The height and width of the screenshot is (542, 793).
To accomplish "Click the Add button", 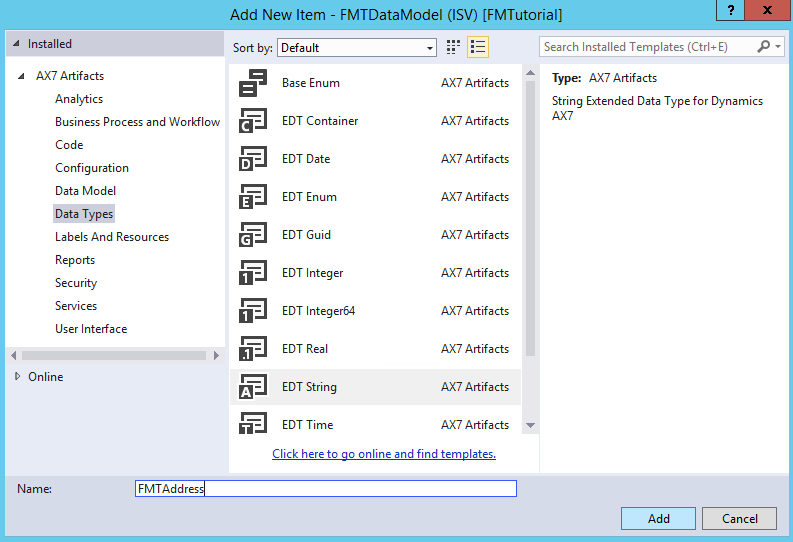I will [658, 519].
